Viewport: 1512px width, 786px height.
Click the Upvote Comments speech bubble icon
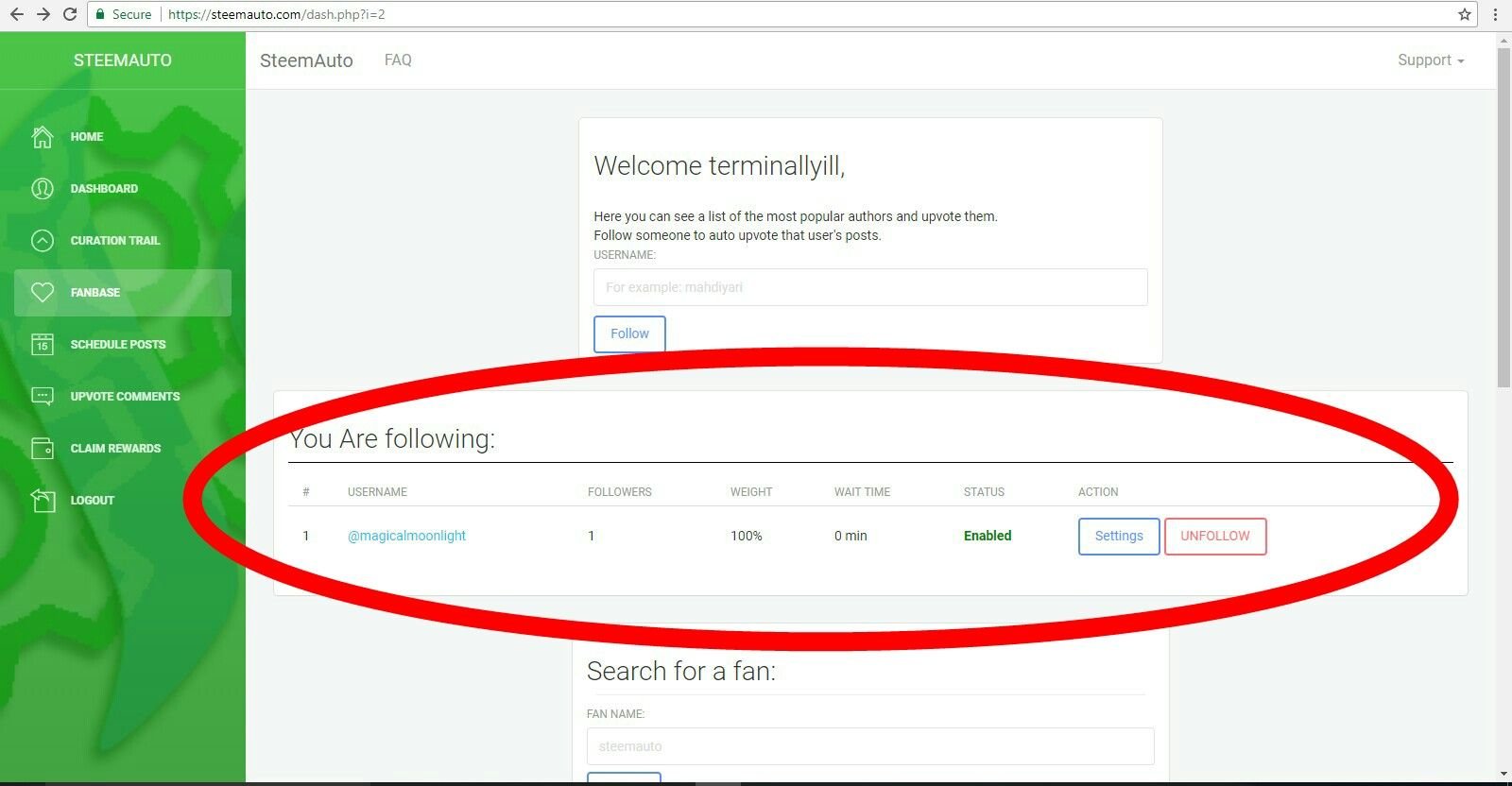pos(43,397)
